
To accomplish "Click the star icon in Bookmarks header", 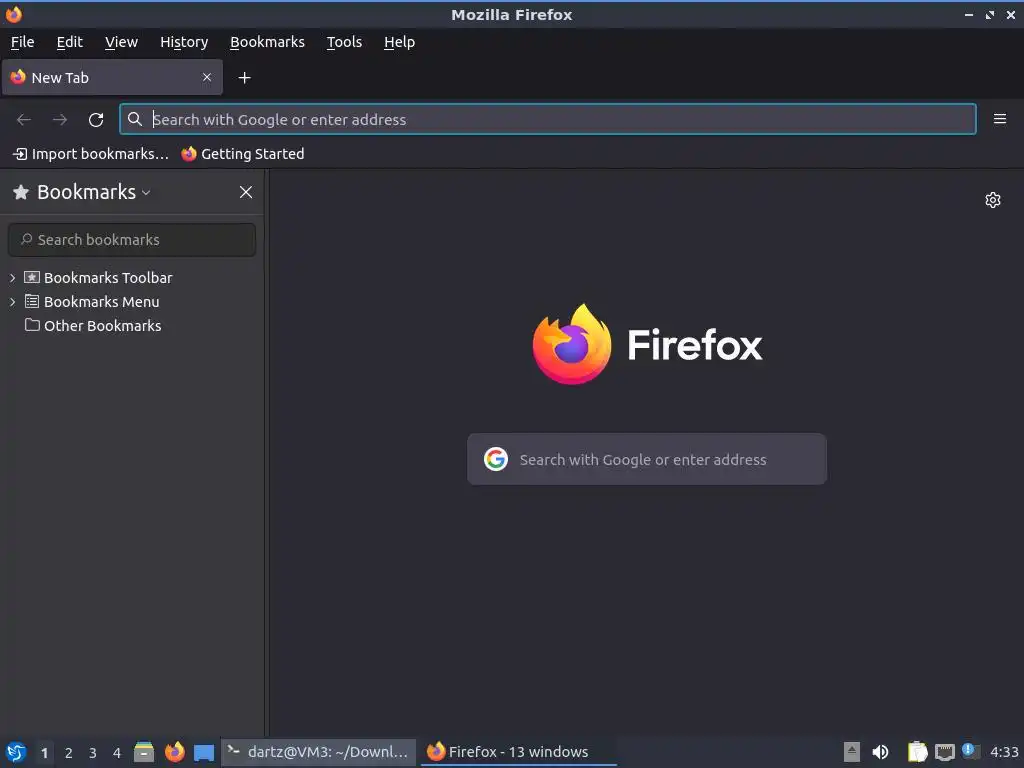I will 21,192.
